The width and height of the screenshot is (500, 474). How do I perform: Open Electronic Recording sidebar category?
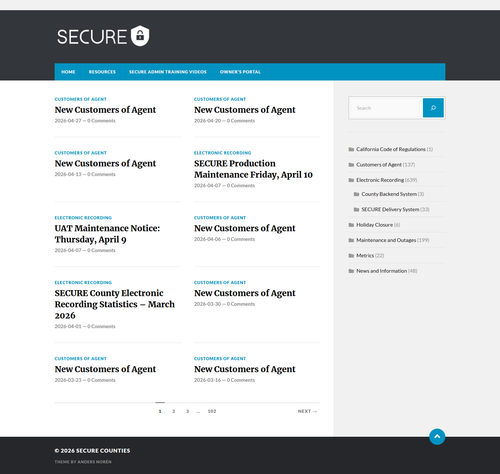click(380, 180)
